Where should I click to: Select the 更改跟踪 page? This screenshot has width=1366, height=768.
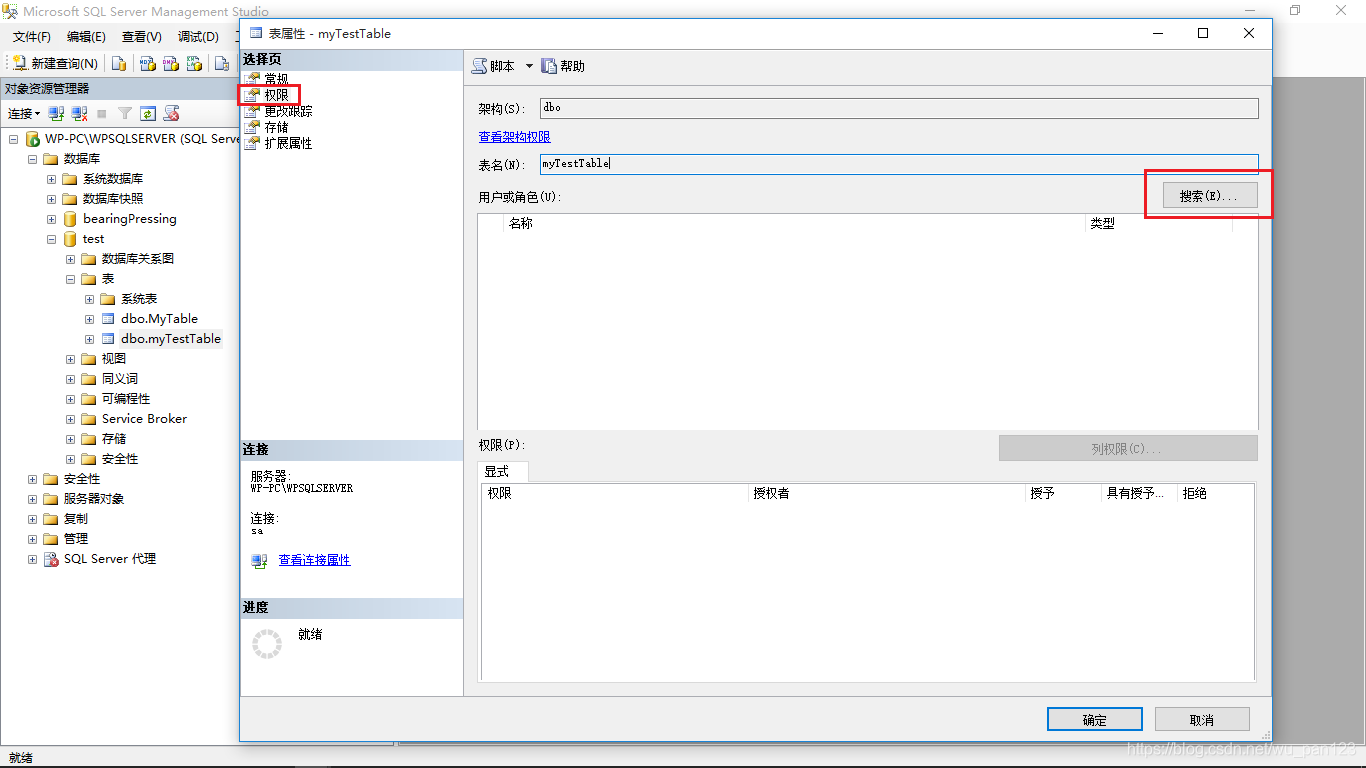288,111
